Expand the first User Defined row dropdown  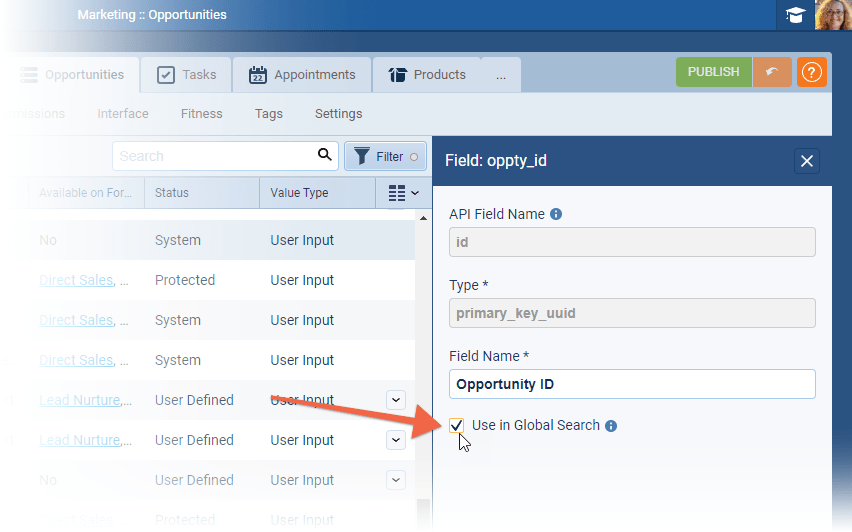point(396,400)
